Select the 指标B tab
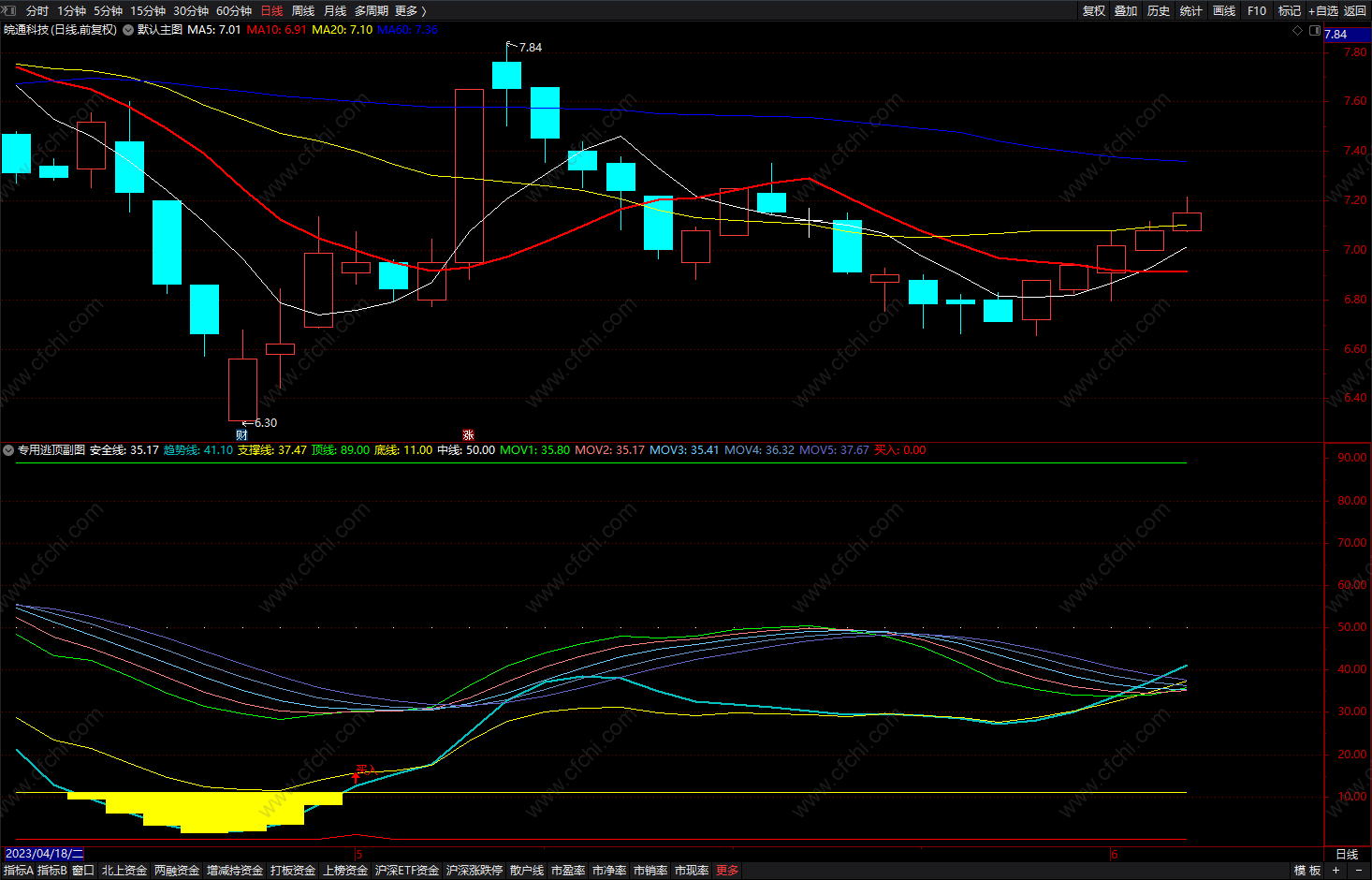Screen dimensions: 1372x880 click(x=52, y=871)
